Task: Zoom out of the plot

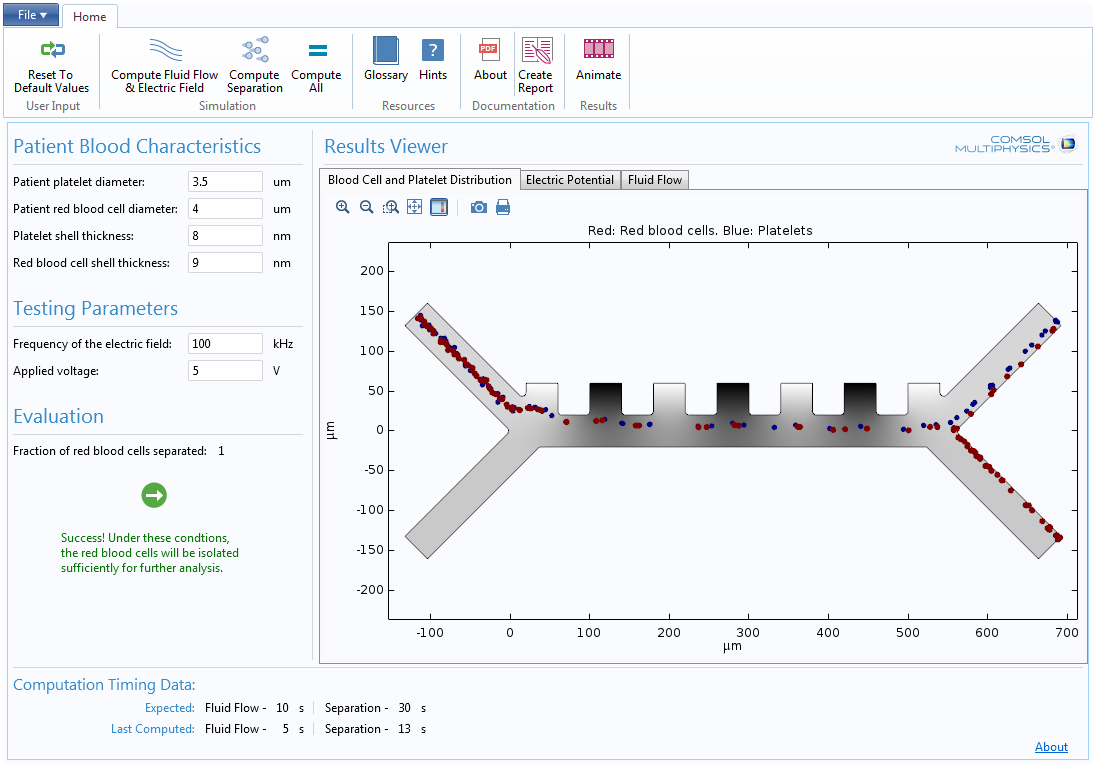Action: [366, 207]
